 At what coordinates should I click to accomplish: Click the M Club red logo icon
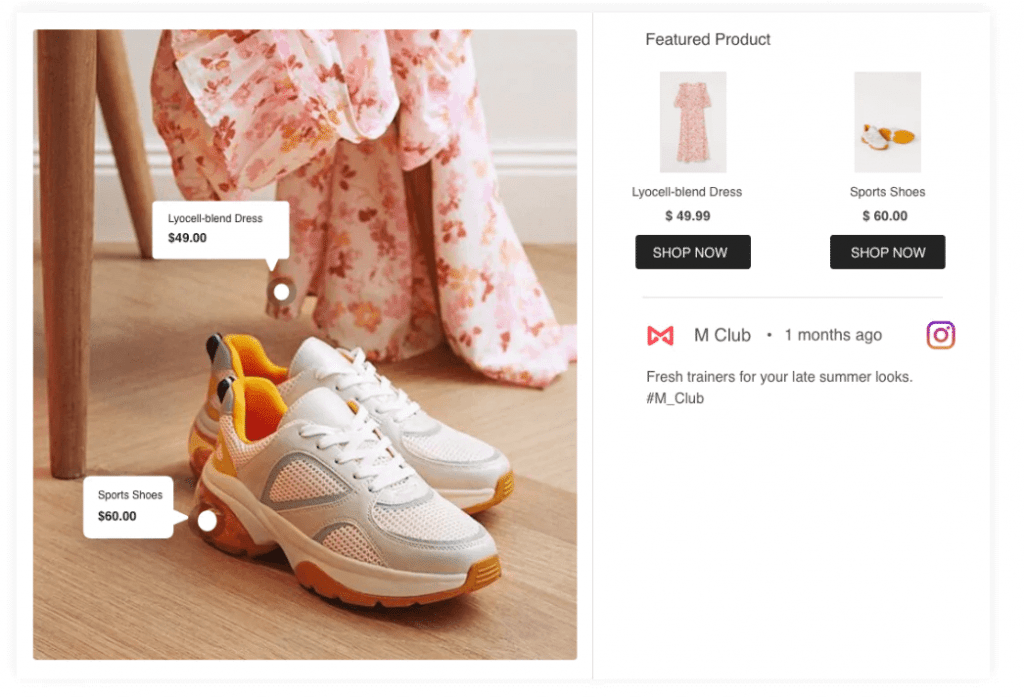tap(660, 336)
